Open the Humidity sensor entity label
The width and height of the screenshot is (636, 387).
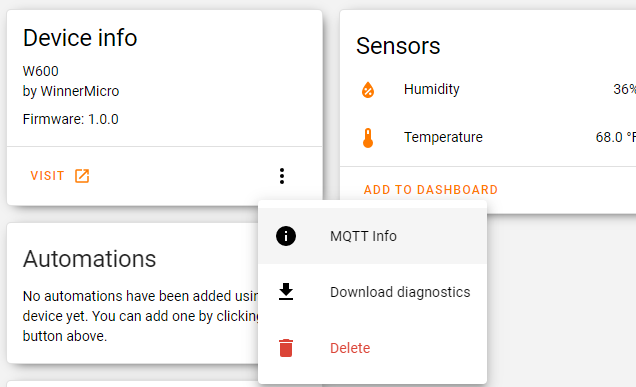click(432, 89)
